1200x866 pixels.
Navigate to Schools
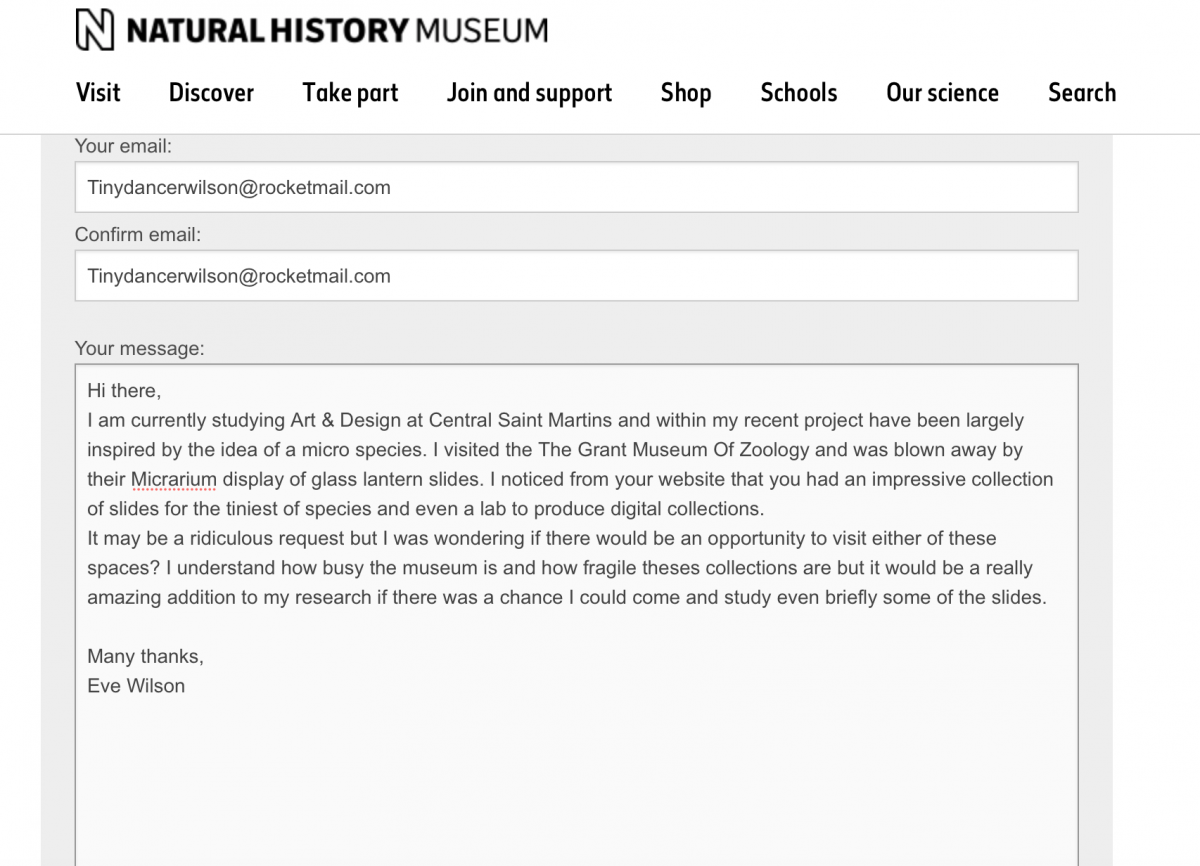coord(799,93)
